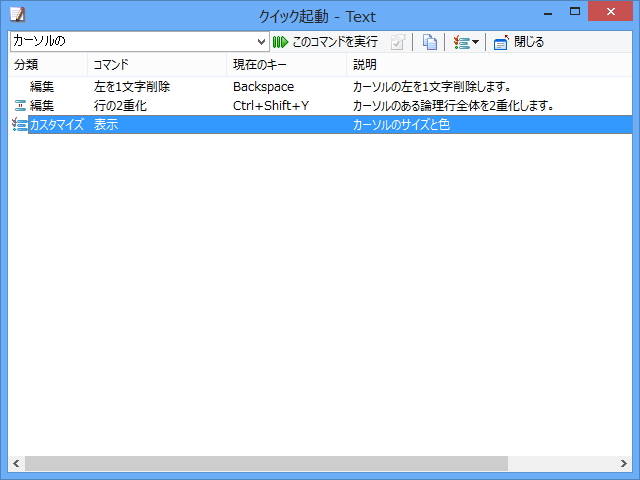Click the line duplicate icon beside 編集
The height and width of the screenshot is (480, 640).
click(20, 106)
